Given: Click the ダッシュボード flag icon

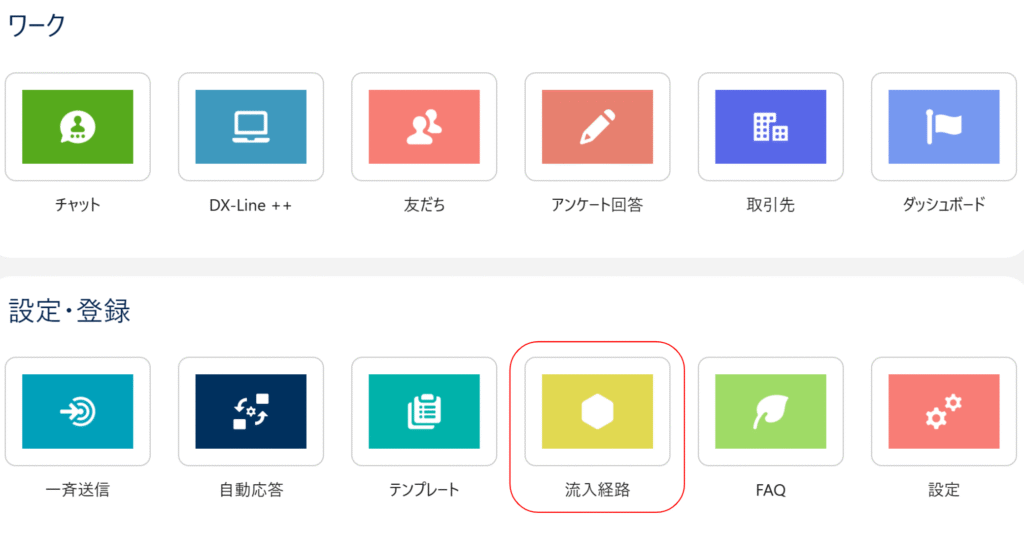Looking at the screenshot, I should click(943, 127).
